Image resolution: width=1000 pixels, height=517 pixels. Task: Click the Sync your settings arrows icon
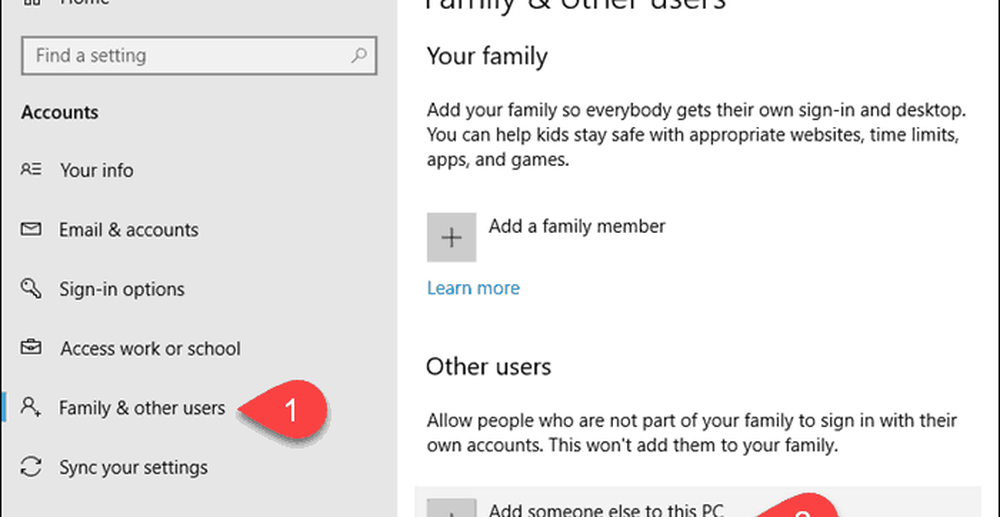pos(31,467)
